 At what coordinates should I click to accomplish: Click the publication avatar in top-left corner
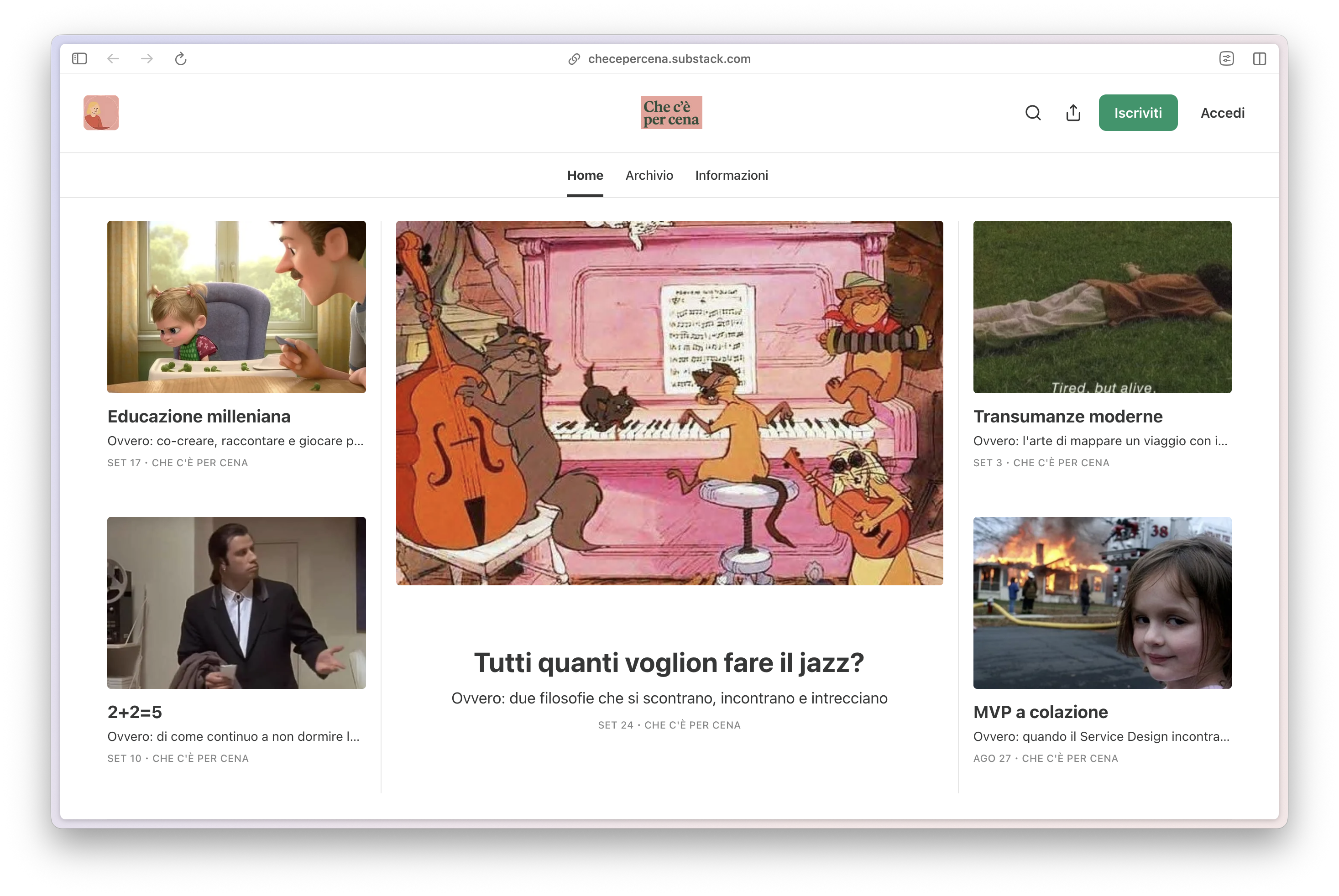tap(101, 112)
